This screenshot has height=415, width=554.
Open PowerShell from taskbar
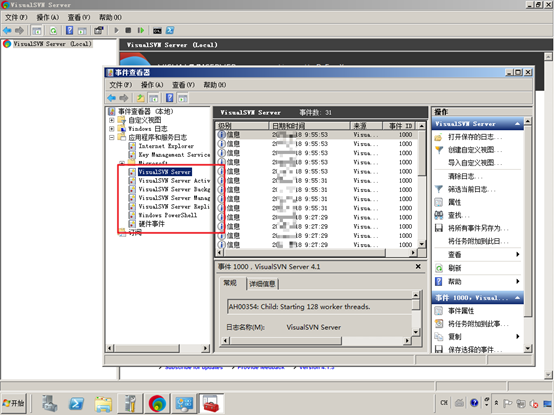tap(76, 403)
